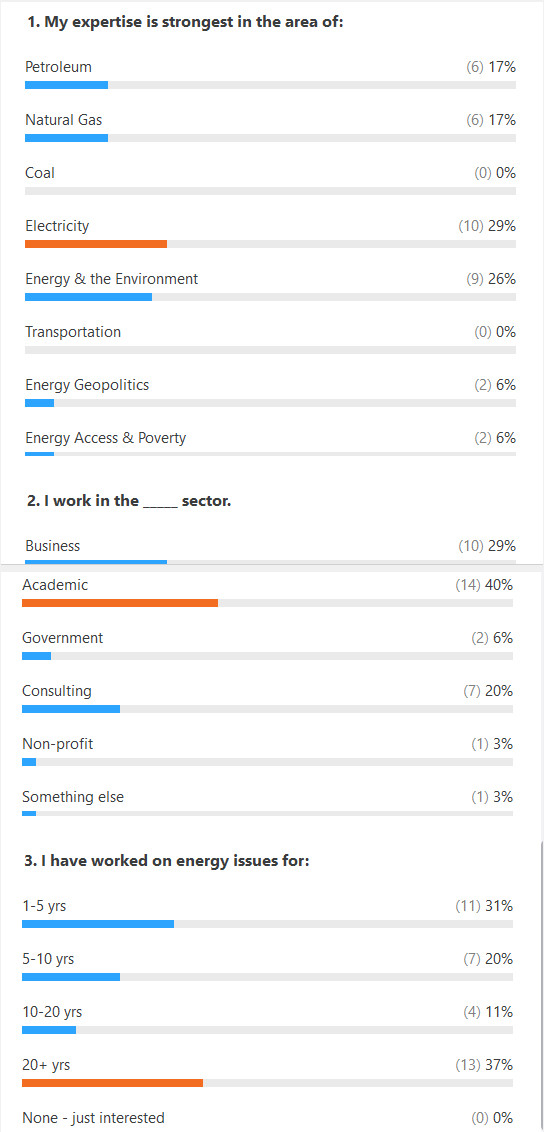Click the Energy Geopolitics label
Image resolution: width=544 pixels, height=1132 pixels.
[87, 385]
